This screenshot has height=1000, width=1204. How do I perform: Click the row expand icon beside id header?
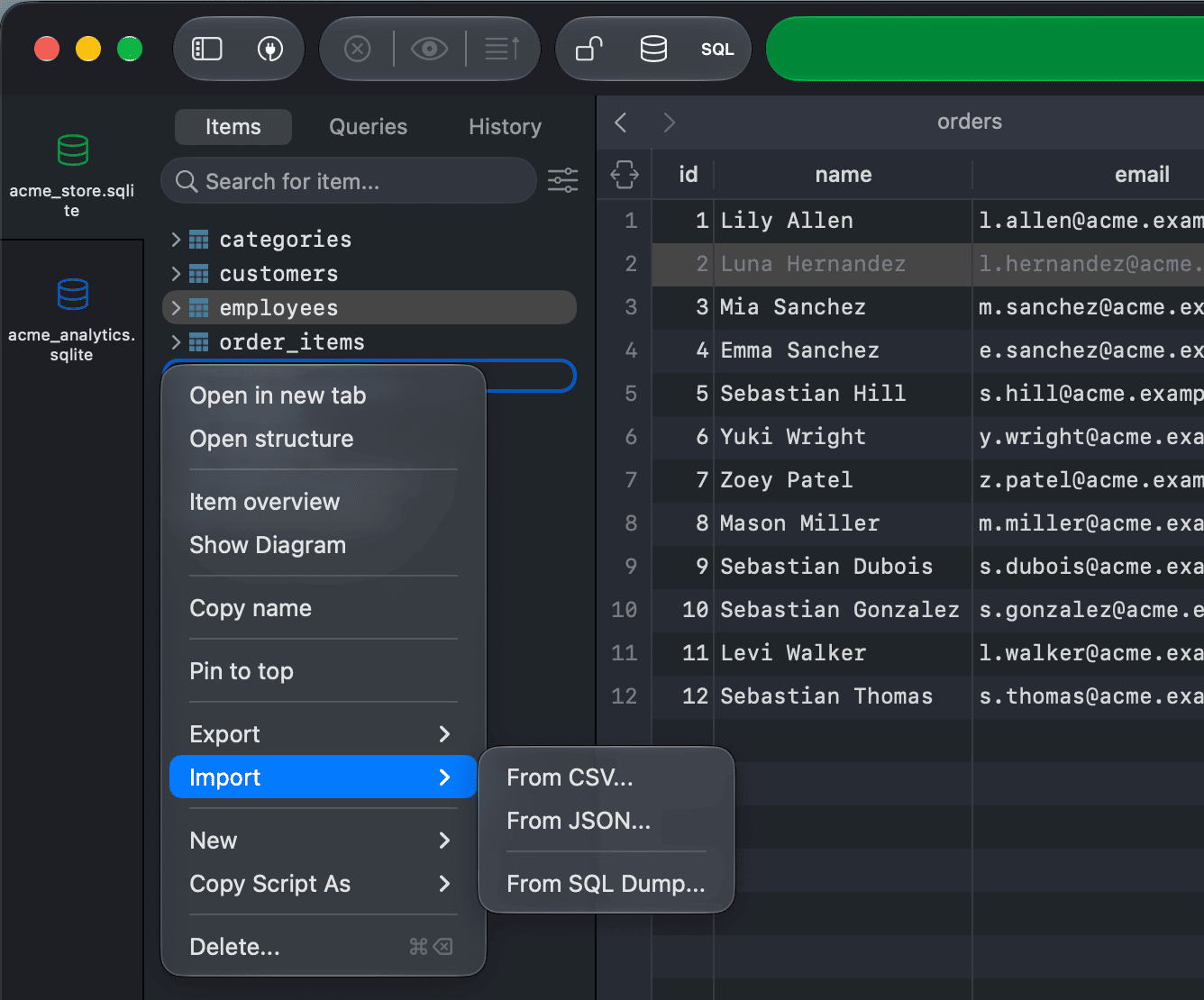[625, 174]
